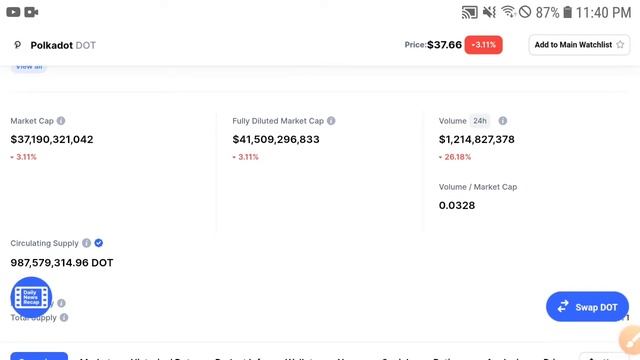Open Fully Diluted Market Cap info icon

(x=331, y=121)
